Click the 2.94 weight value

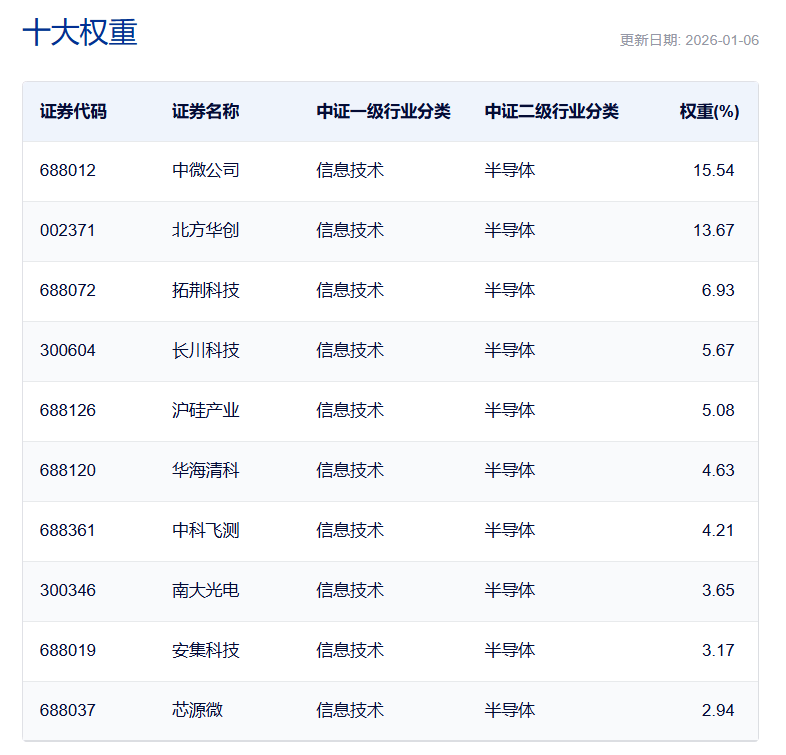(717, 710)
